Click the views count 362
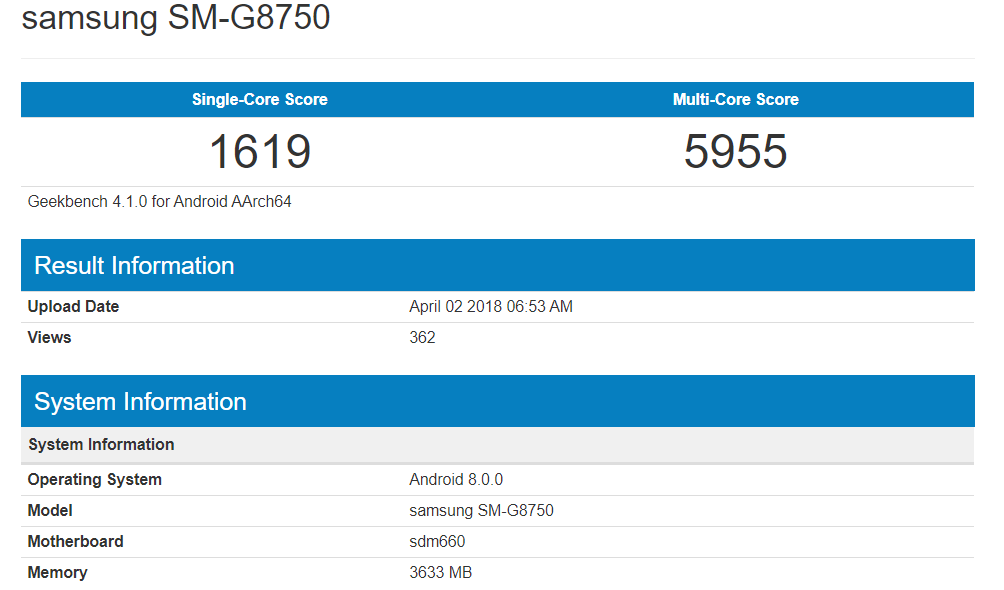 pyautogui.click(x=422, y=337)
